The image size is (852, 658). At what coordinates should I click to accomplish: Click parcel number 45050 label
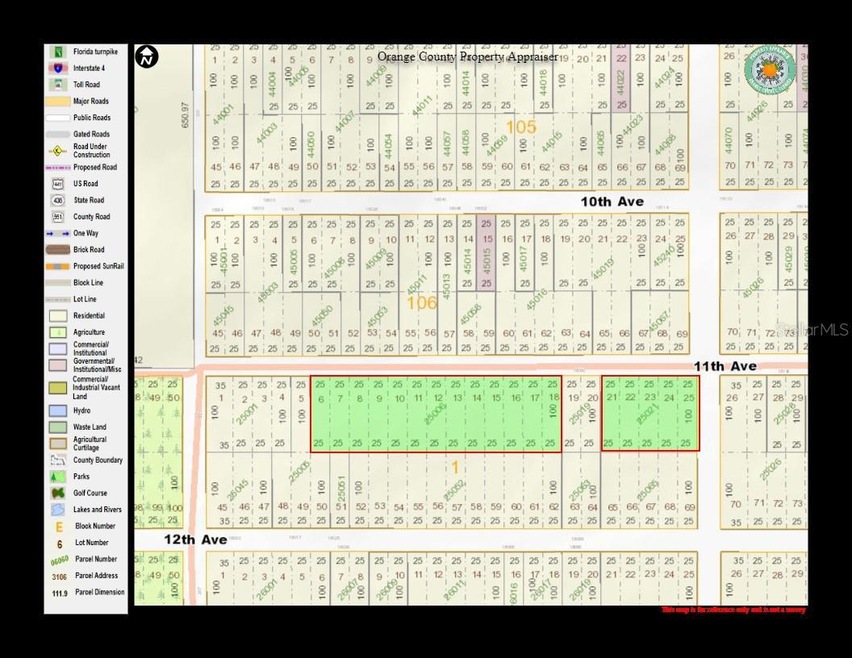click(x=323, y=317)
